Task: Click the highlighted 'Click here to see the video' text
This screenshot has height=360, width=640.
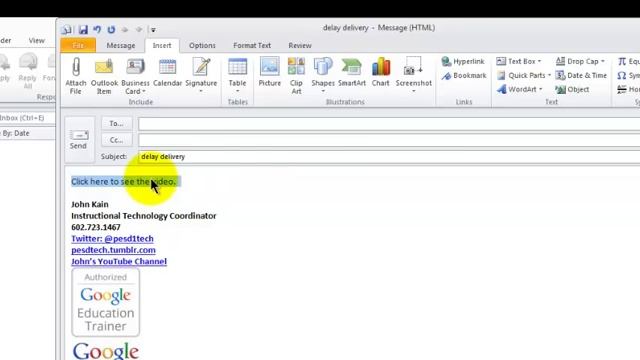Action: click(123, 182)
